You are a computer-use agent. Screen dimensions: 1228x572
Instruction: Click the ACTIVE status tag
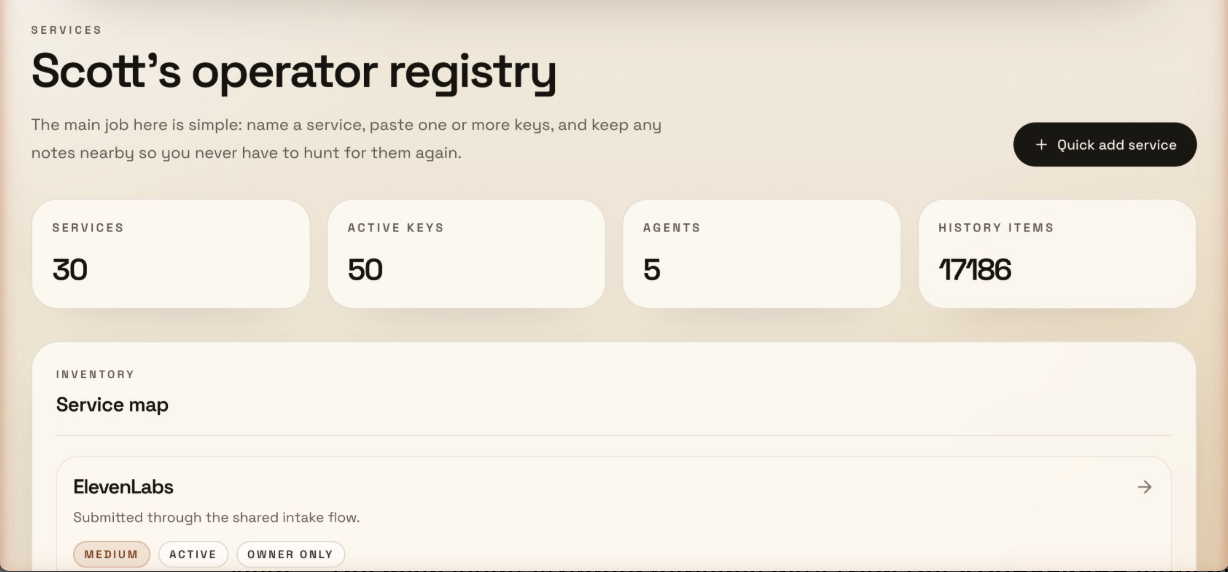coord(193,554)
